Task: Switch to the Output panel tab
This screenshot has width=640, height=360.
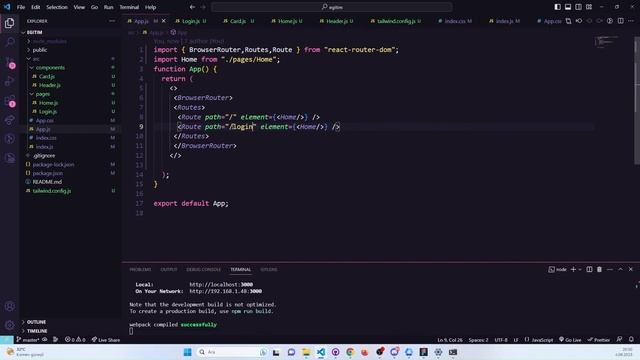Action: coord(169,269)
